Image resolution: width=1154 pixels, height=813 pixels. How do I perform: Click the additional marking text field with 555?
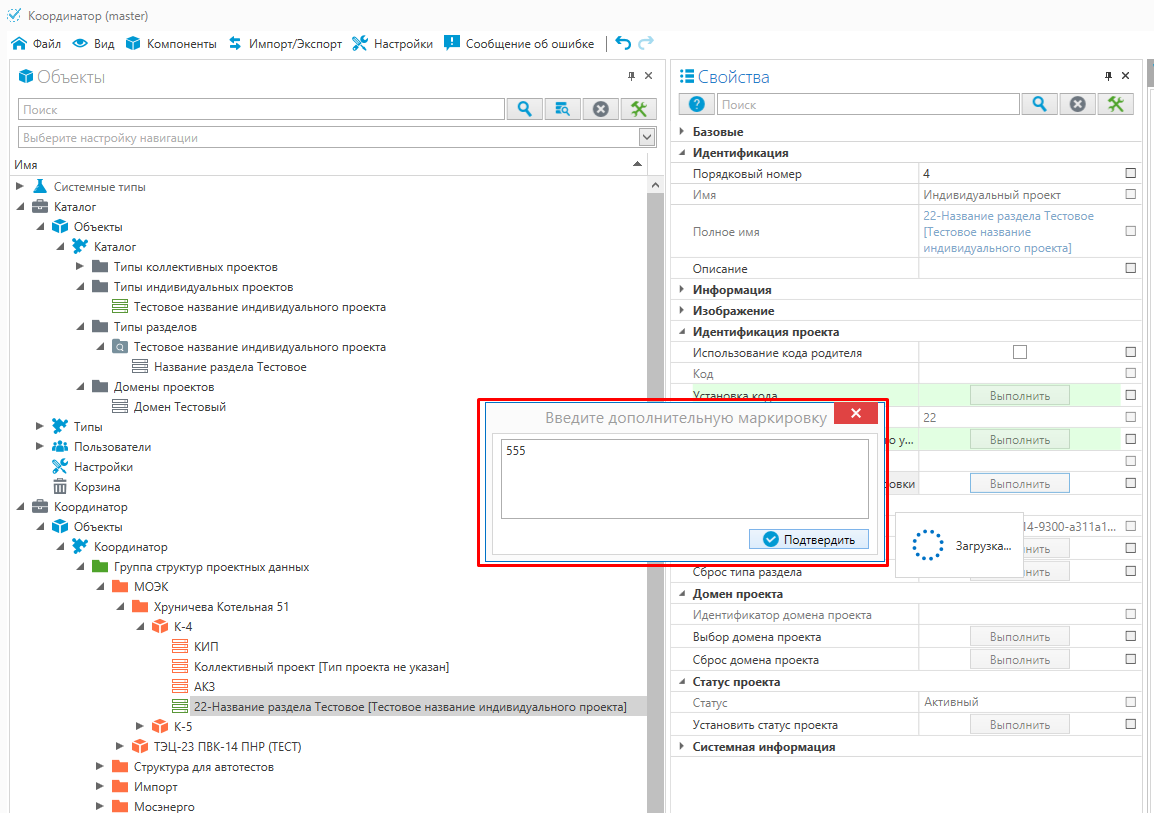click(684, 479)
